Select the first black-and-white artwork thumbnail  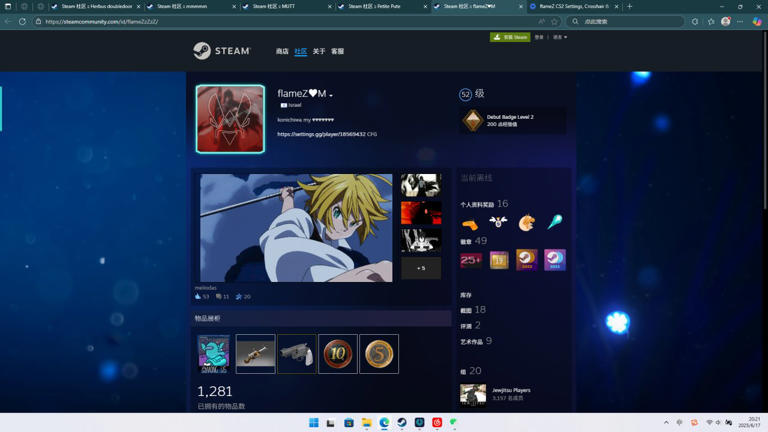pyautogui.click(x=421, y=185)
